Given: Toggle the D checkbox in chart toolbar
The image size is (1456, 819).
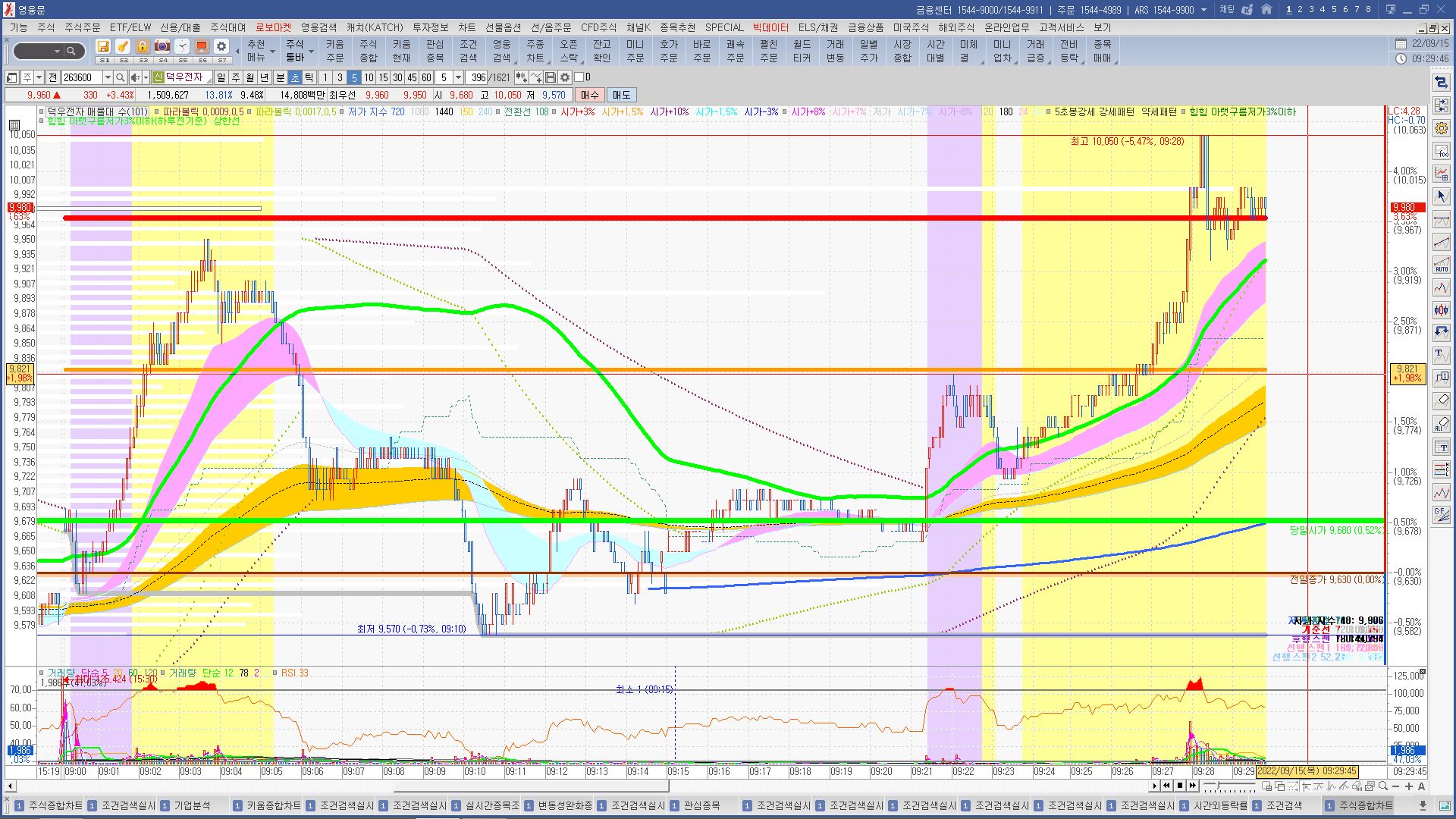Looking at the screenshot, I should tap(579, 77).
